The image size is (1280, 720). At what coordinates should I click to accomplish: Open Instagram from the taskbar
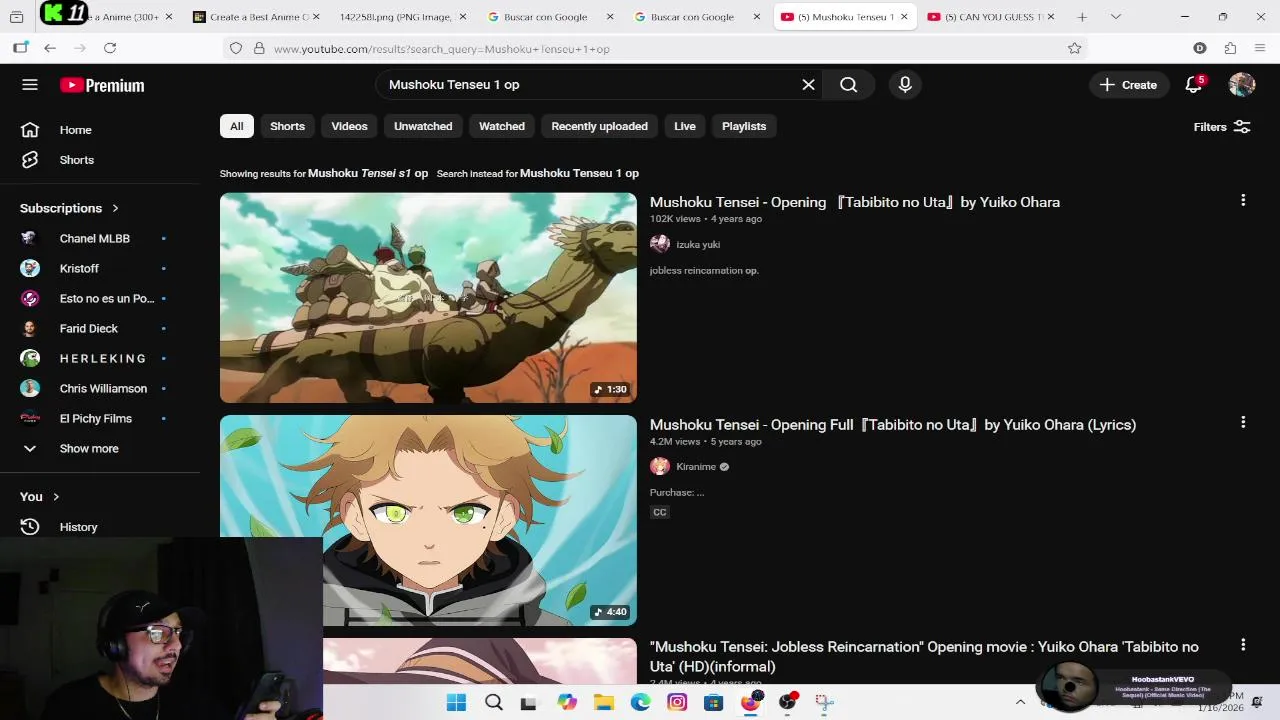[x=677, y=702]
